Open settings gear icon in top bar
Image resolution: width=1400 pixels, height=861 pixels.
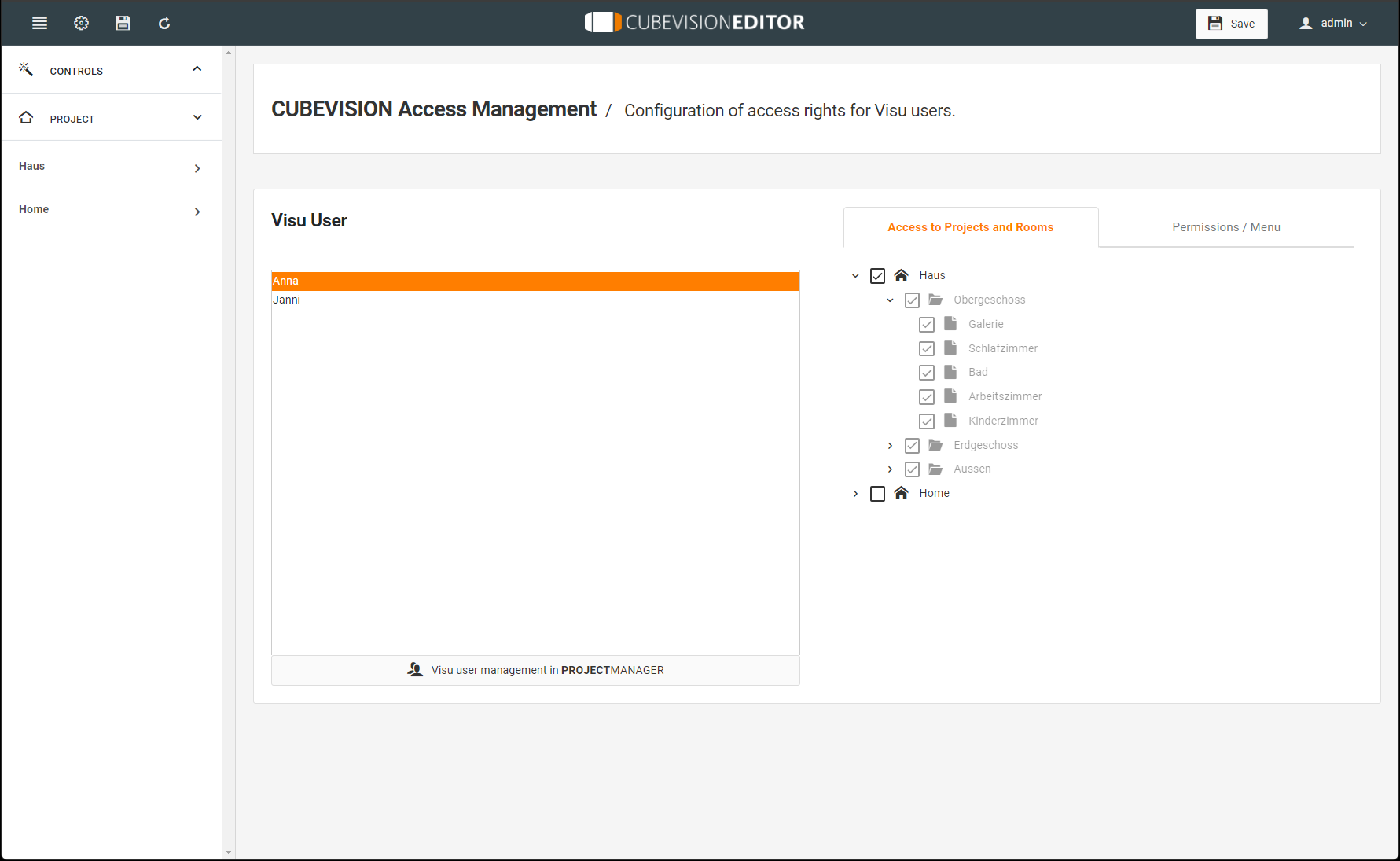(x=81, y=23)
